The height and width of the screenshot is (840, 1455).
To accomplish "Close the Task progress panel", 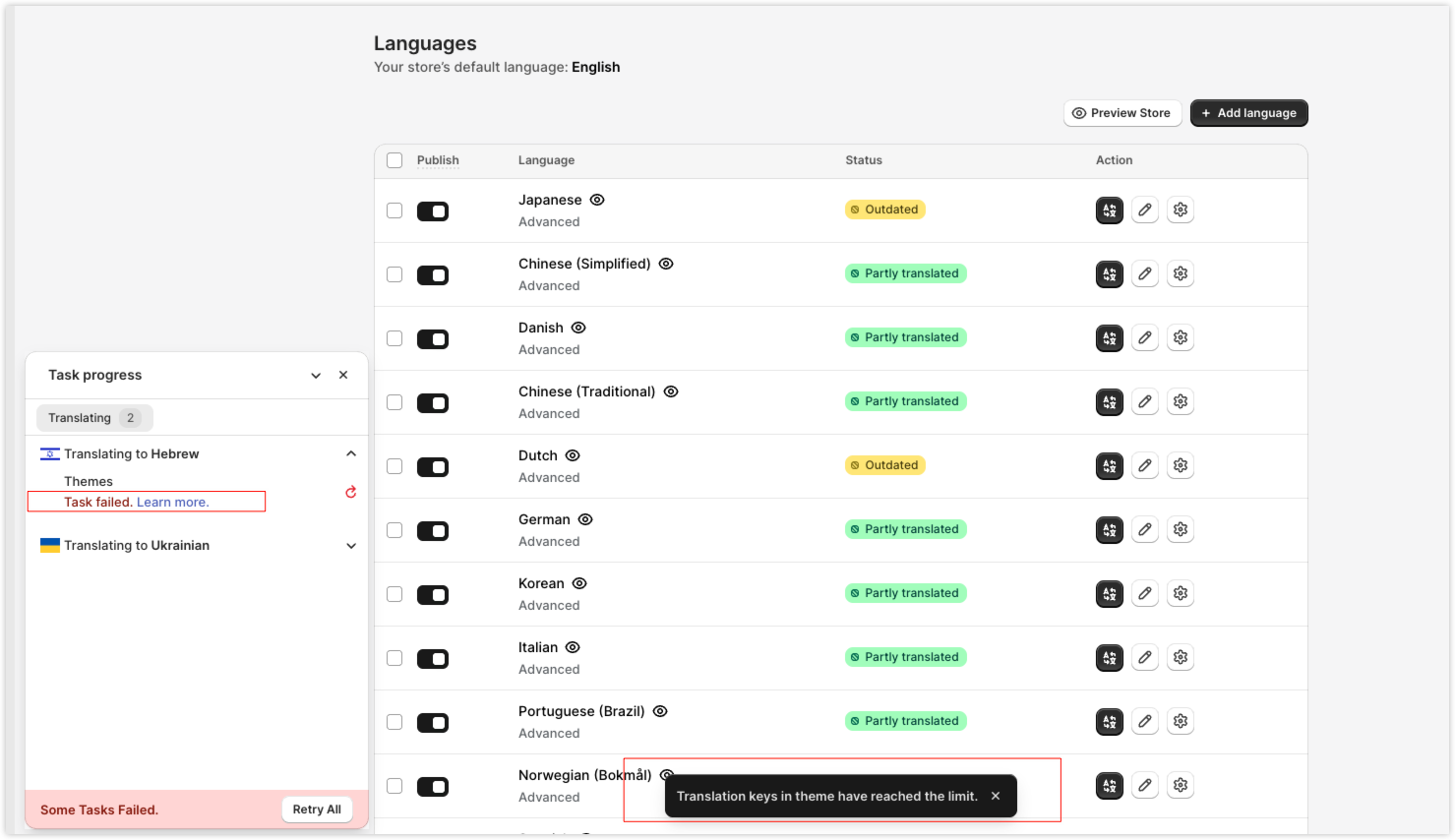I will coord(343,375).
